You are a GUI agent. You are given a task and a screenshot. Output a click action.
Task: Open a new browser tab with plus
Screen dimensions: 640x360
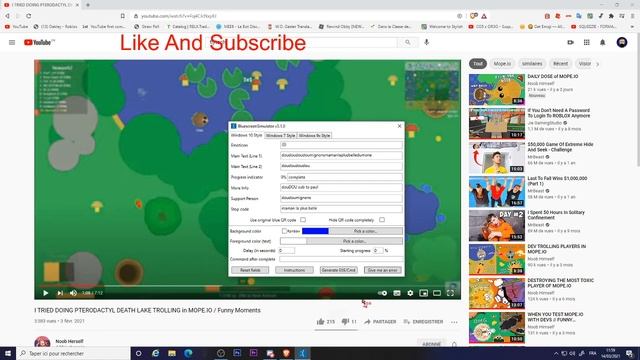pyautogui.click(x=88, y=5)
